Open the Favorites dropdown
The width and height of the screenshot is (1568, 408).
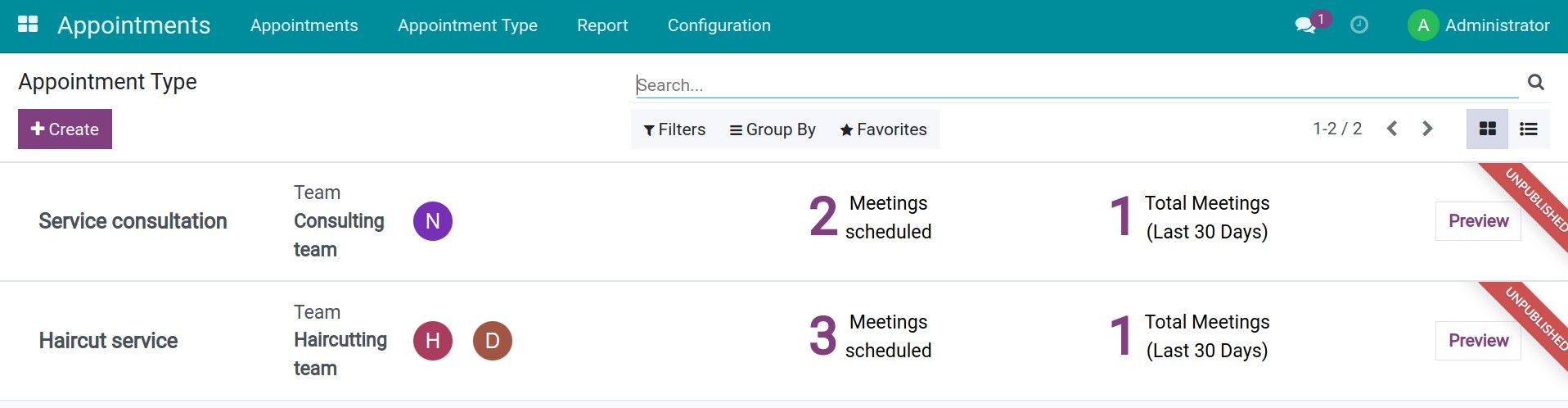click(x=883, y=129)
